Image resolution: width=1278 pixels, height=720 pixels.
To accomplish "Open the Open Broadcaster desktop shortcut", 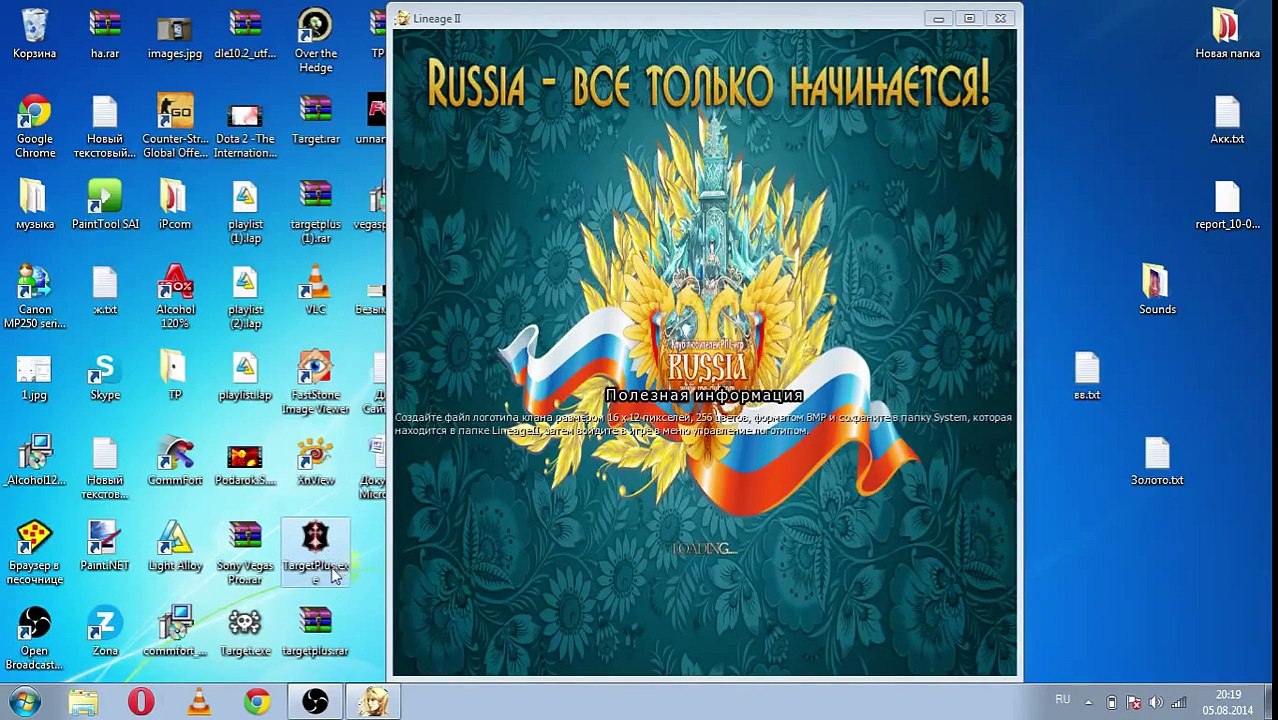I will (x=34, y=638).
